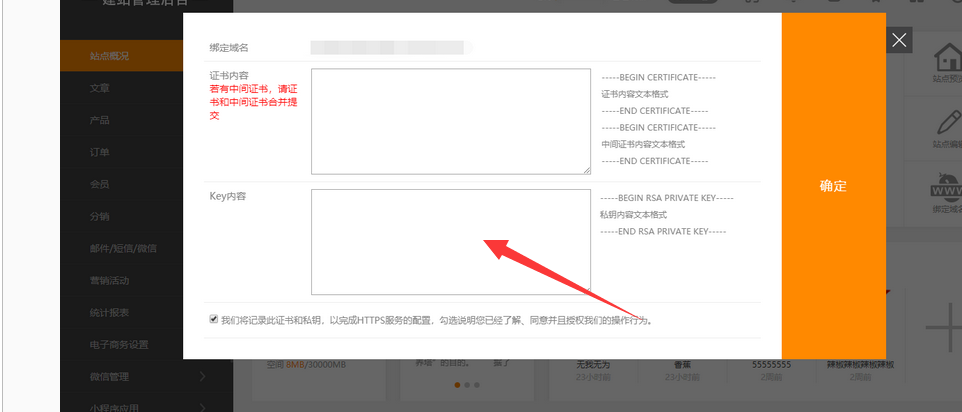Open 电子商务设置 in the sidebar
Image resolution: width=962 pixels, height=412 pixels.
point(118,345)
